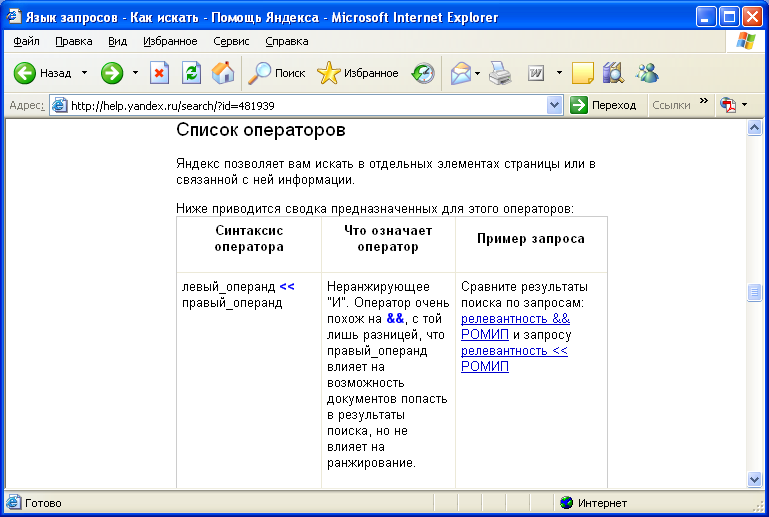Click the IE icon in the title bar
This screenshot has width=769, height=517.
[x=14, y=17]
